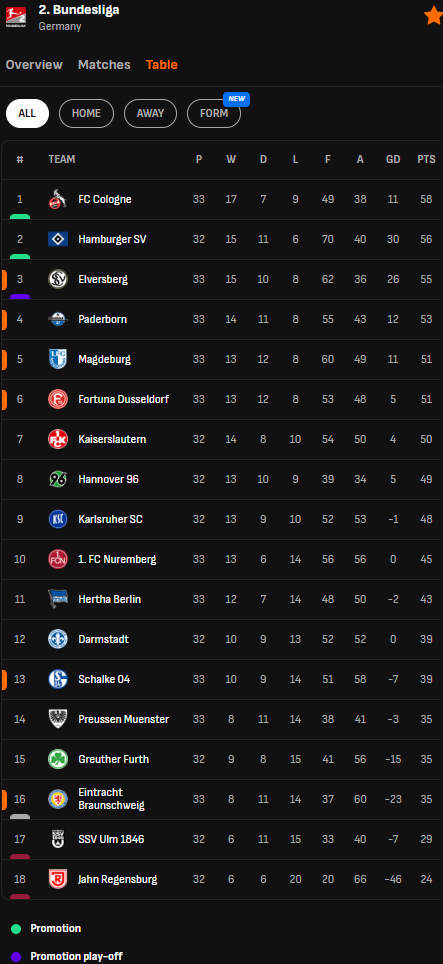Click the Jahn Regensburg club crest
Screen dimensions: 443x964
pyautogui.click(x=58, y=879)
